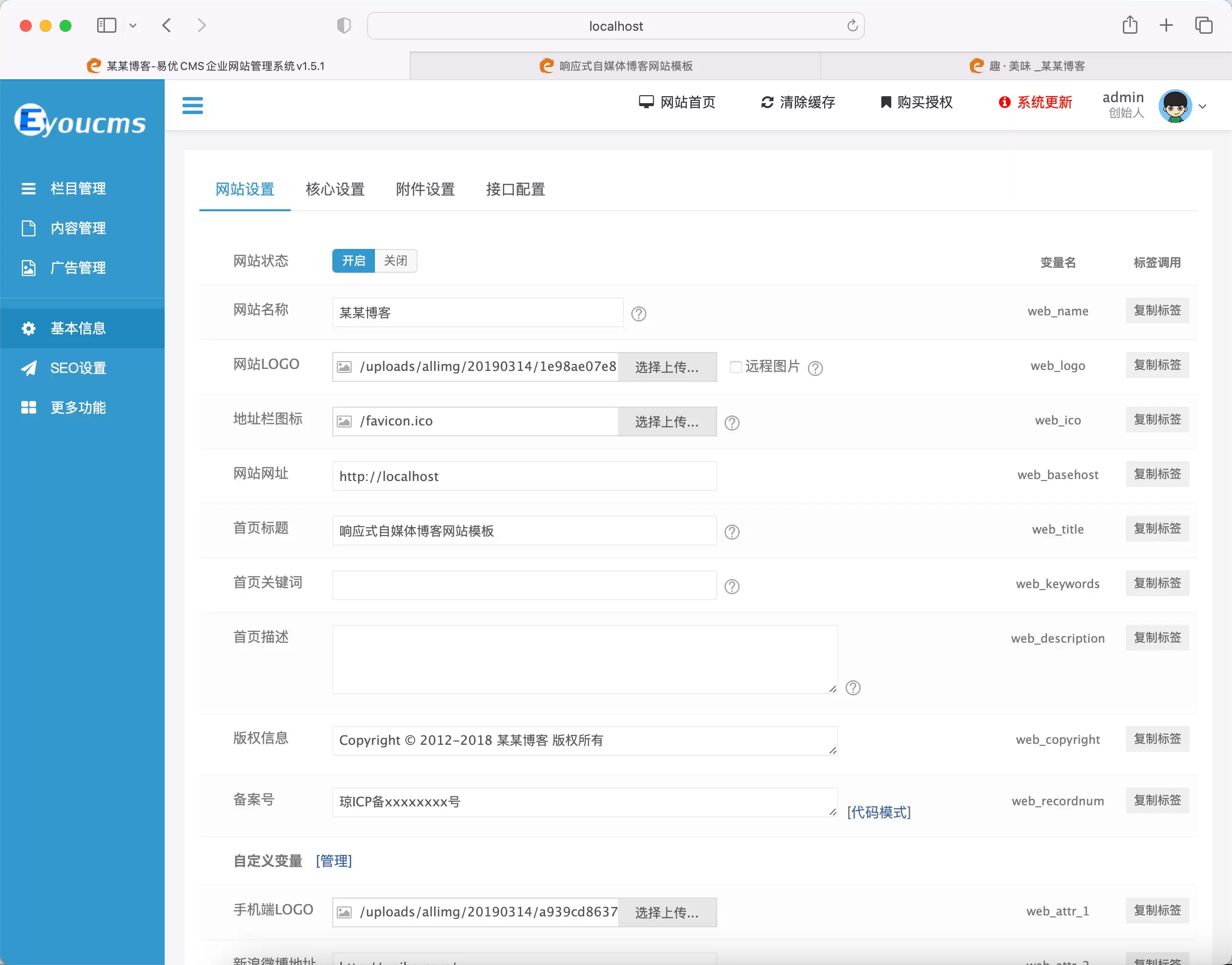Open 更多功能 in the sidebar
Viewport: 1232px width, 965px height.
coord(82,407)
